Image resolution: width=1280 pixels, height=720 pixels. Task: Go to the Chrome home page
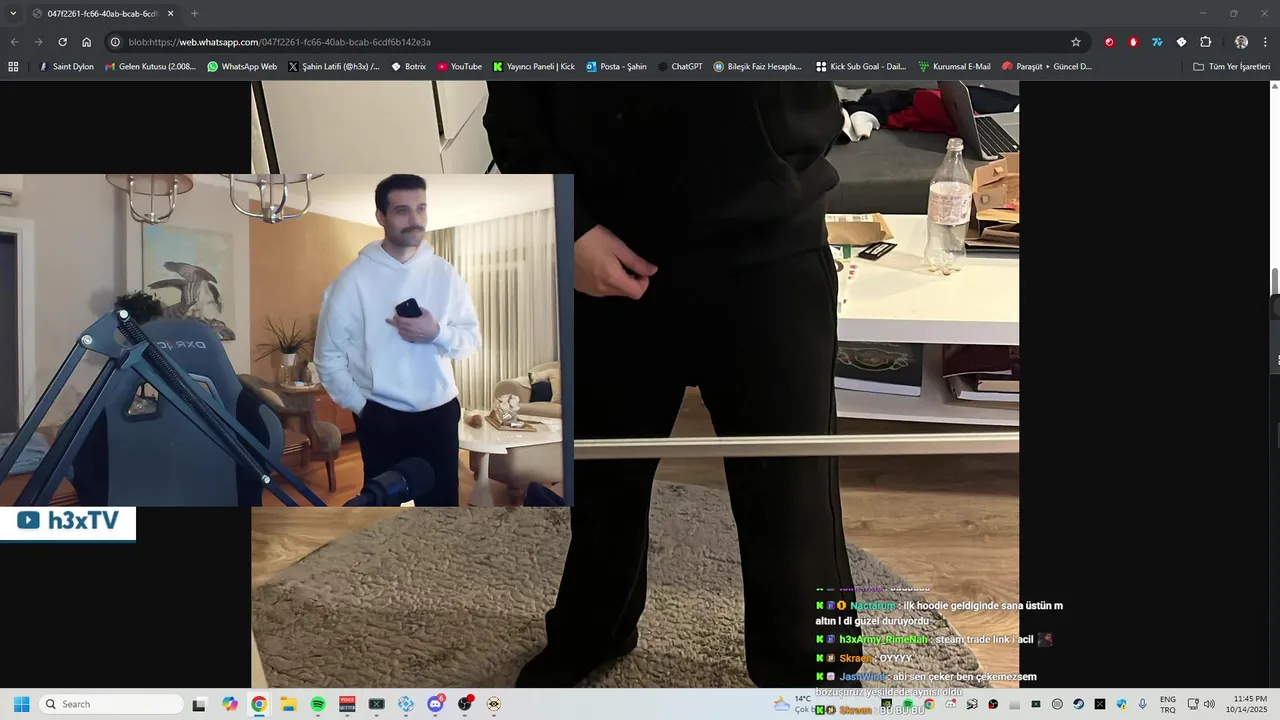(x=87, y=42)
